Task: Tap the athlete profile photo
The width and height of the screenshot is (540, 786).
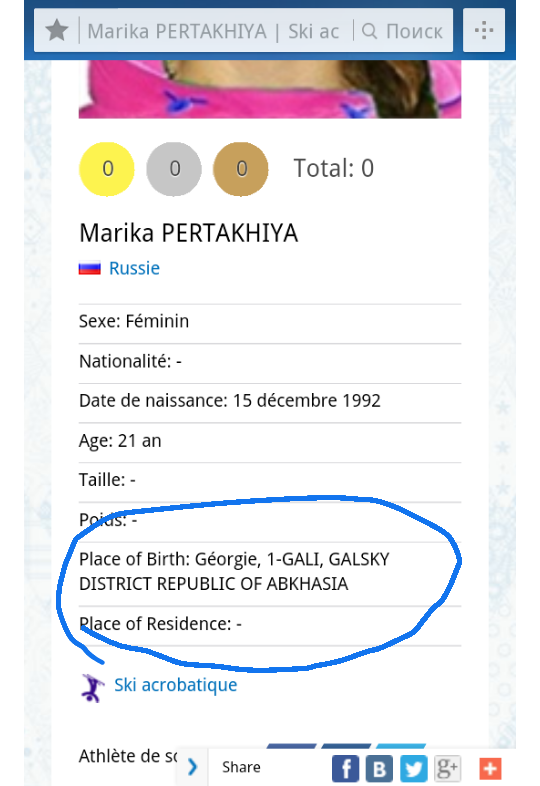Action: 270,89
